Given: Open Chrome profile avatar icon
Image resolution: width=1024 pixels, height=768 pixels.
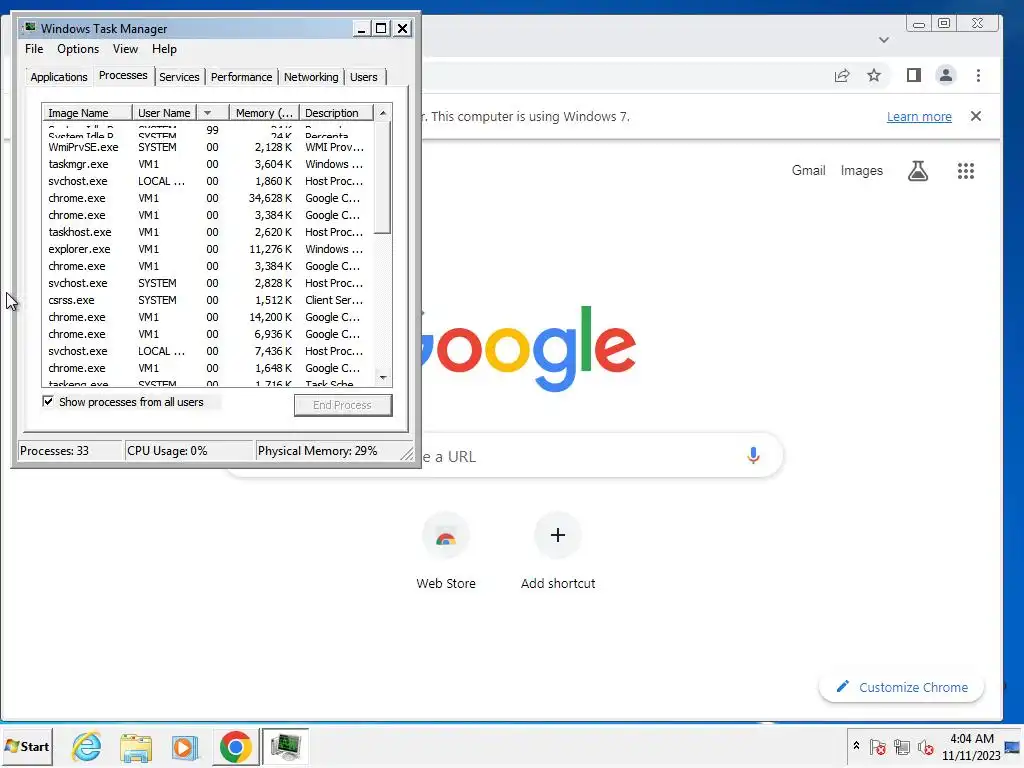Looking at the screenshot, I should coord(945,76).
